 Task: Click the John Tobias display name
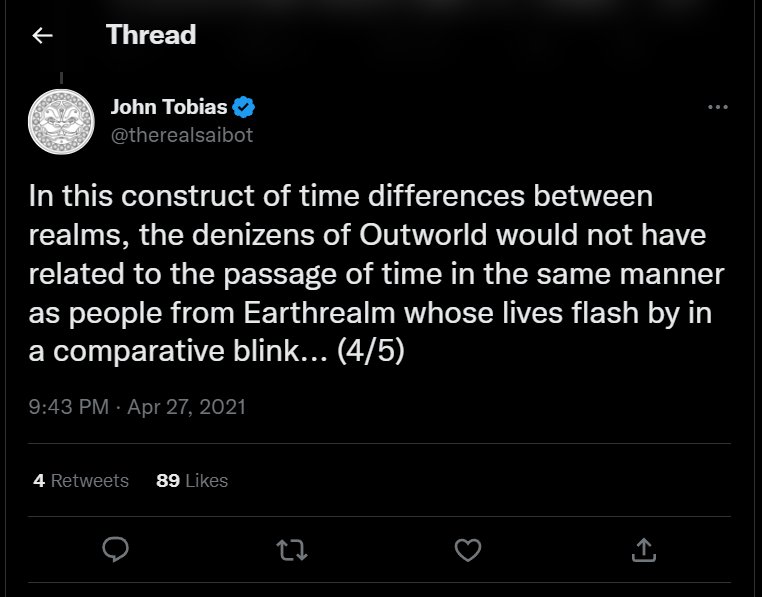[x=169, y=107]
